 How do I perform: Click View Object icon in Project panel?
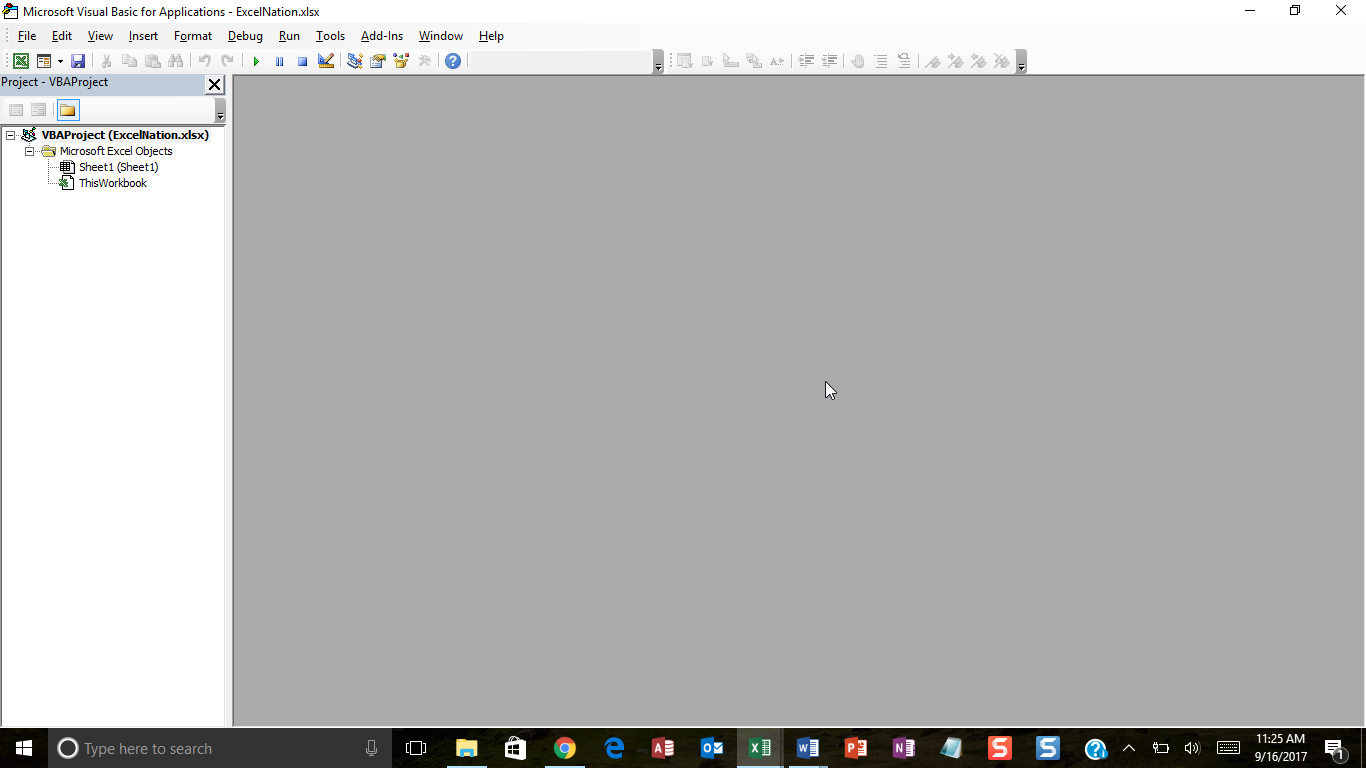click(x=38, y=110)
